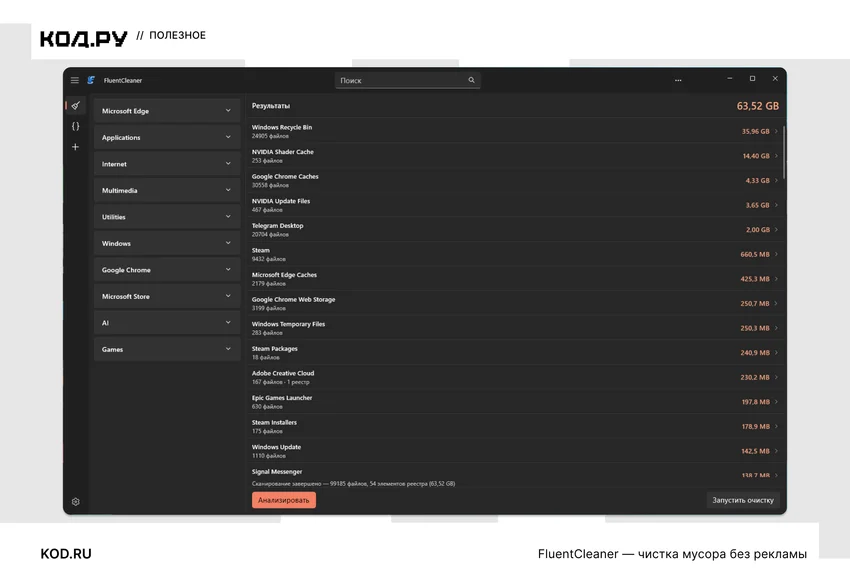Expand the Windows category
Image resolution: width=850 pixels, height=582 pixels.
pos(167,243)
